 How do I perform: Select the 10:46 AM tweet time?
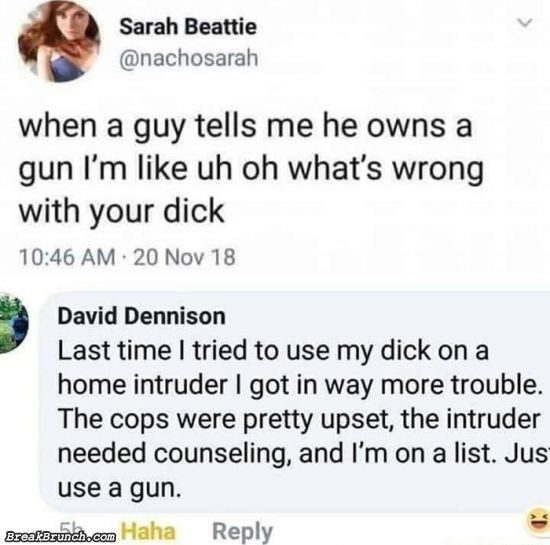pos(67,257)
